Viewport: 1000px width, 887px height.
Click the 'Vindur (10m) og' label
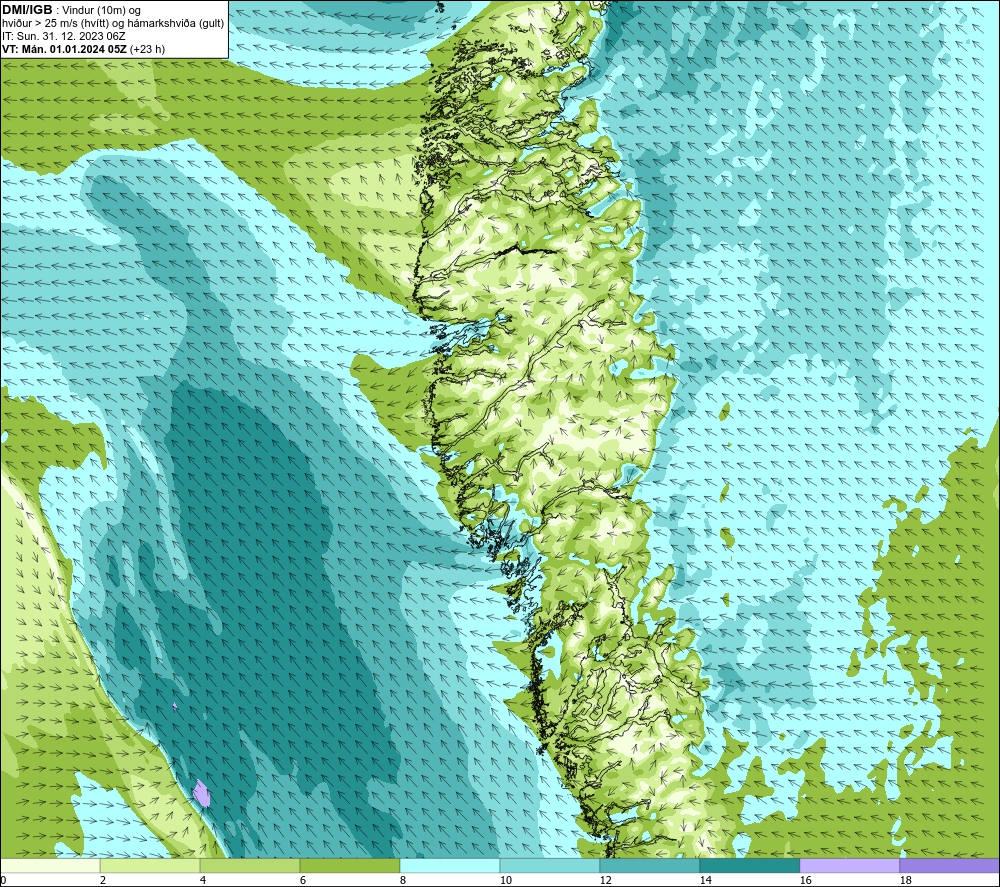[102, 11]
